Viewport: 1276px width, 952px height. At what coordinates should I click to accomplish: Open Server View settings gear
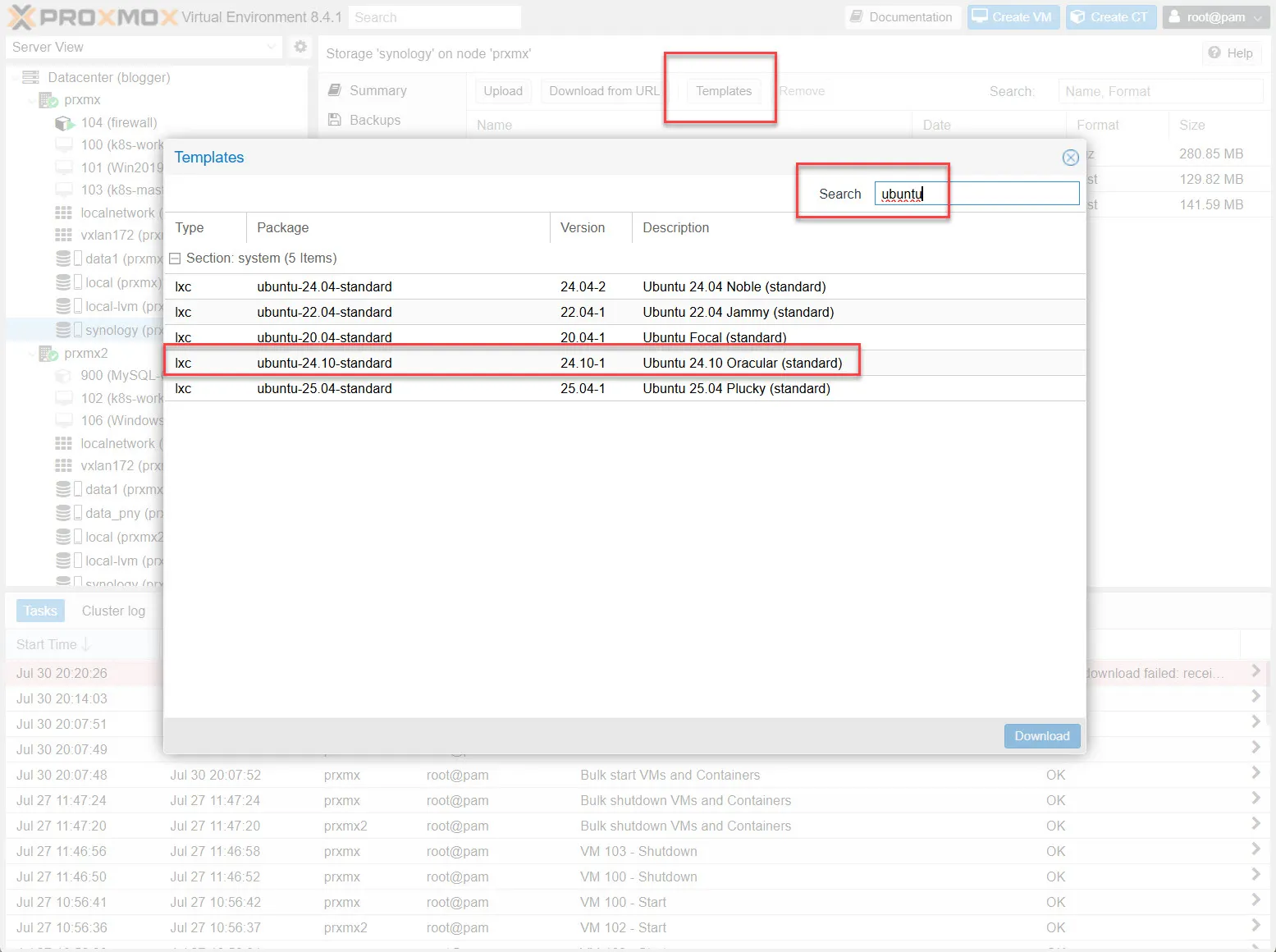(300, 47)
